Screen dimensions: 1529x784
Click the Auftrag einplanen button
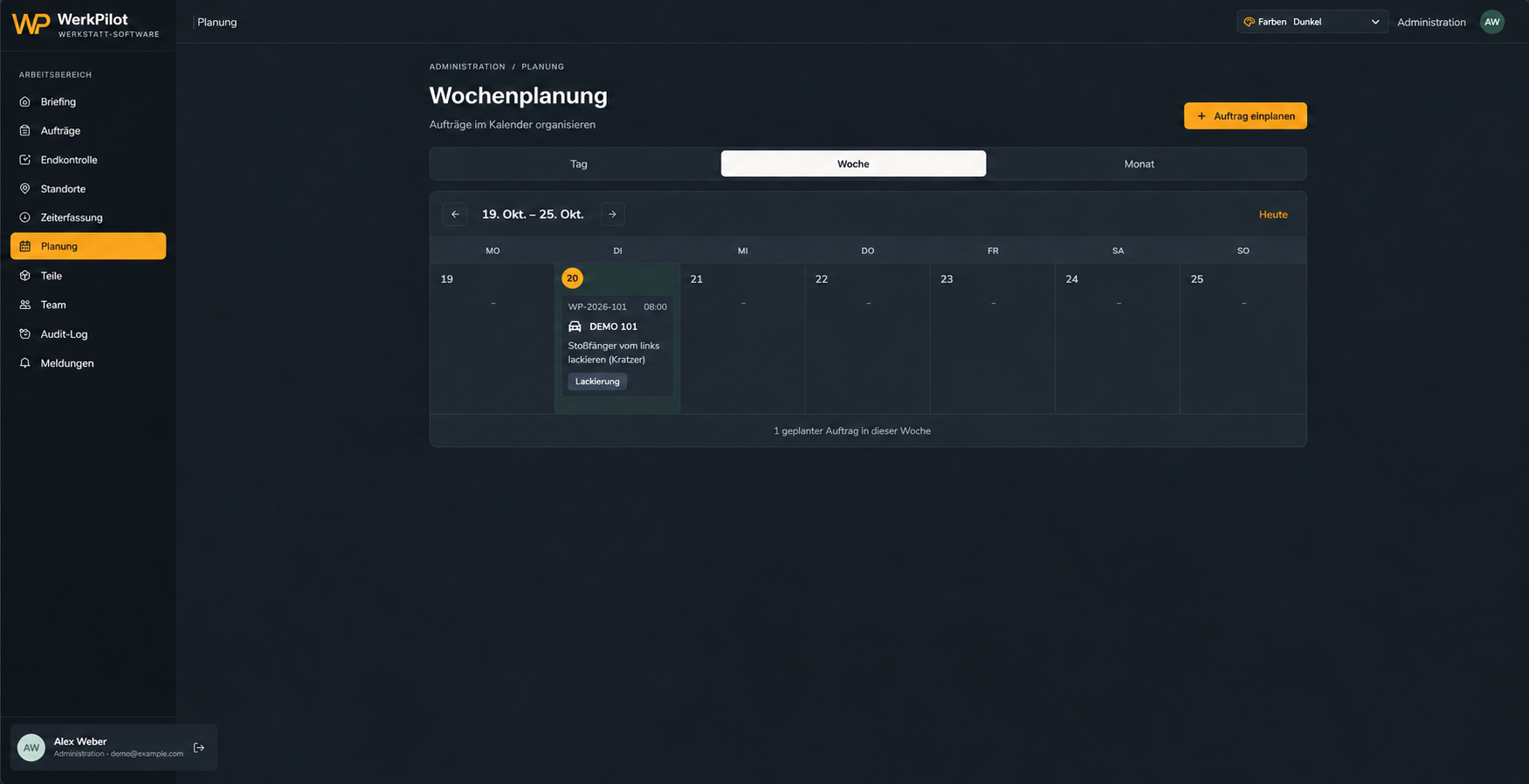click(1245, 116)
